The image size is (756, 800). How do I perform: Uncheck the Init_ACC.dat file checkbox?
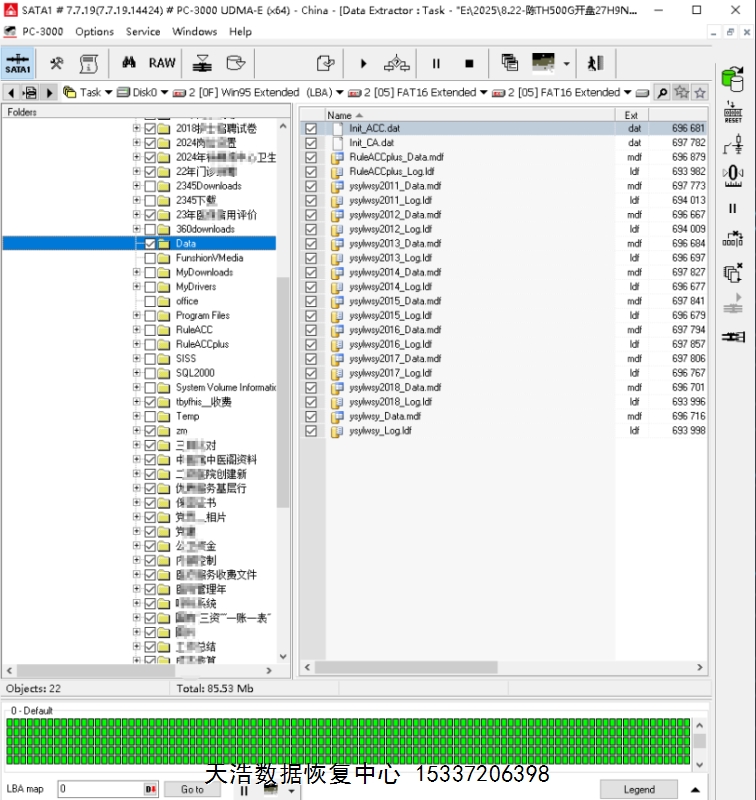click(x=312, y=129)
